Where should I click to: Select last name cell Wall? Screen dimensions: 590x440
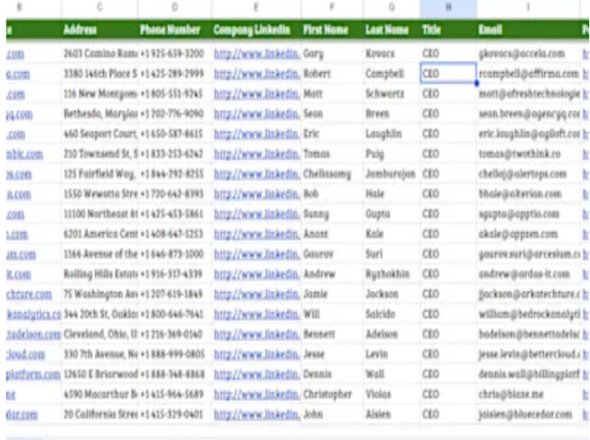tap(392, 374)
